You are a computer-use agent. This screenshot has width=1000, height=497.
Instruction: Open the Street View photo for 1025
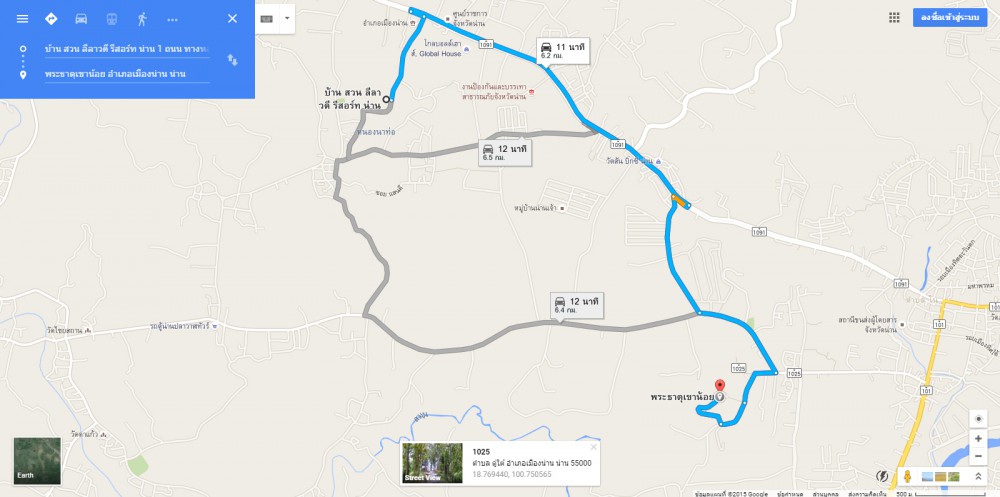coord(433,463)
